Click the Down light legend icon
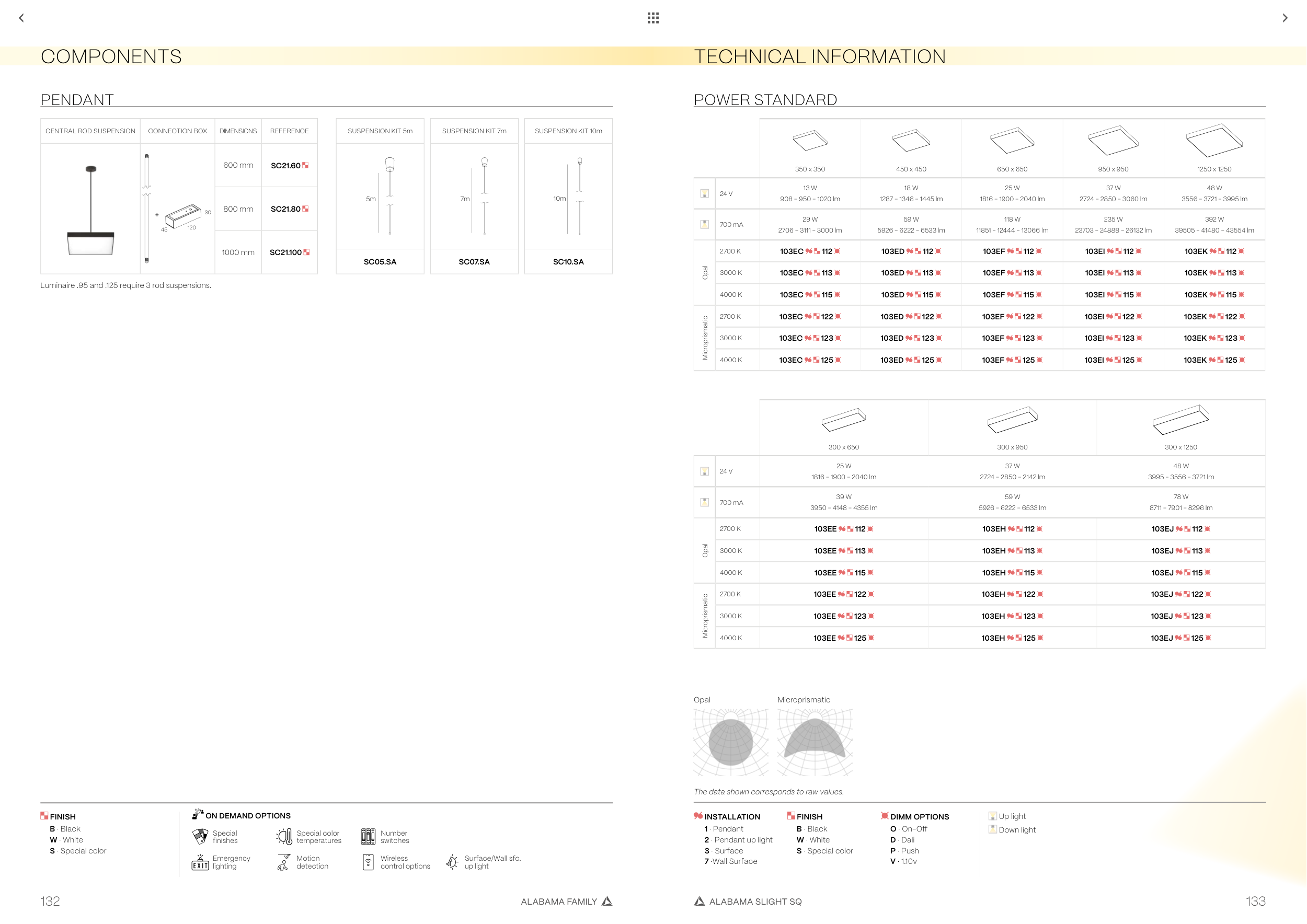The width and height of the screenshot is (1307, 924). pos(993,829)
